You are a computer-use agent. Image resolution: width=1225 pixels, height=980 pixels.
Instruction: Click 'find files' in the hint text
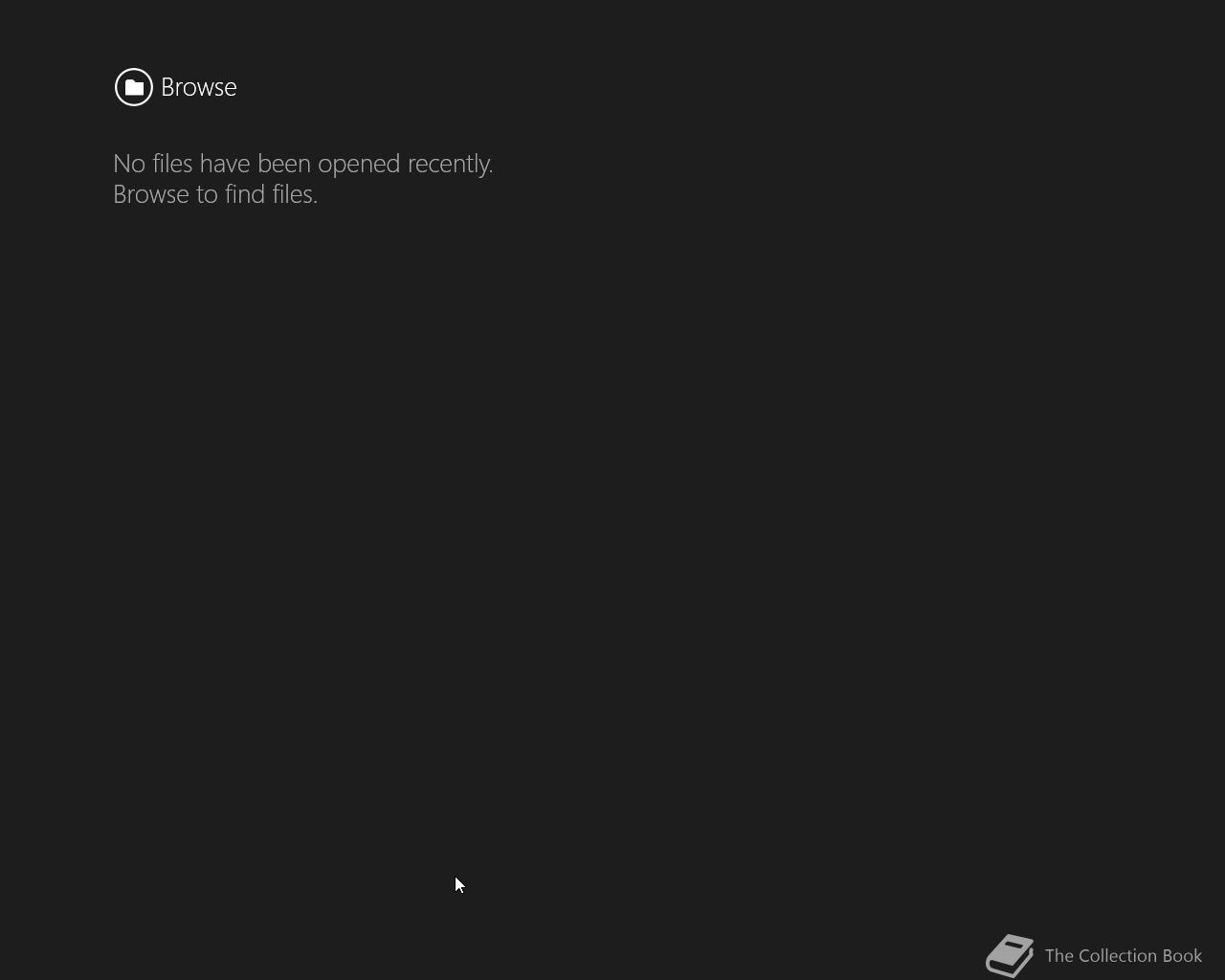click(272, 194)
